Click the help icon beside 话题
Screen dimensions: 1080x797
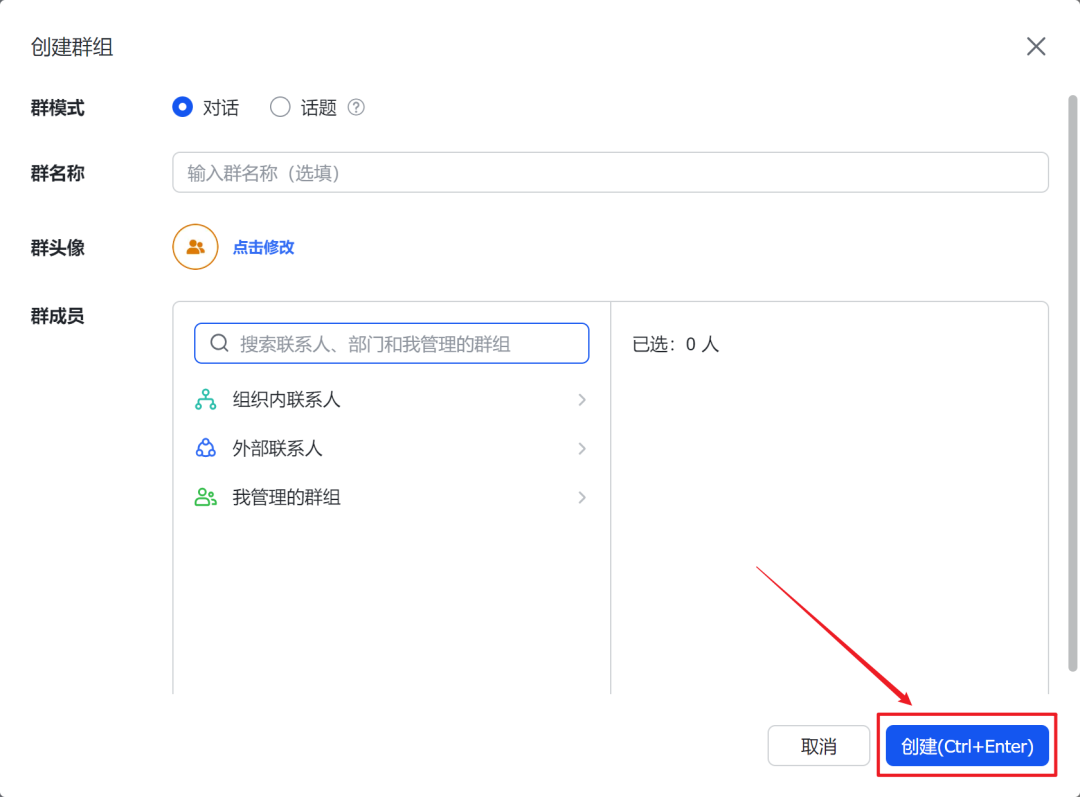(356, 108)
